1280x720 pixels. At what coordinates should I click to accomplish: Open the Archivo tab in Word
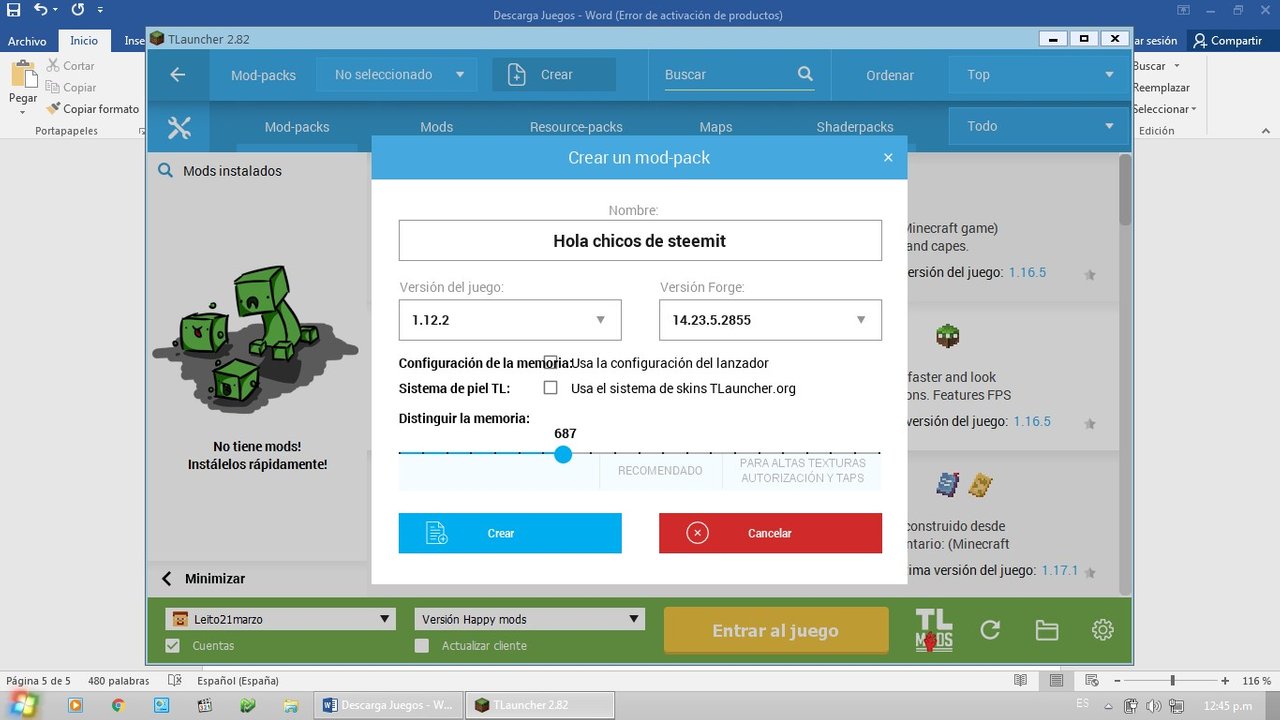(27, 41)
